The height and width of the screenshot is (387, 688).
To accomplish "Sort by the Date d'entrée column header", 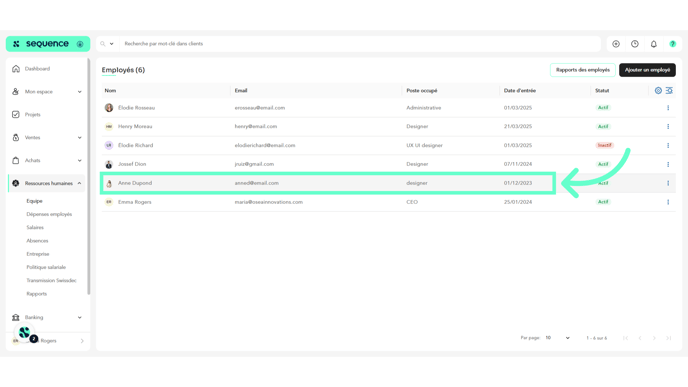I will (520, 90).
